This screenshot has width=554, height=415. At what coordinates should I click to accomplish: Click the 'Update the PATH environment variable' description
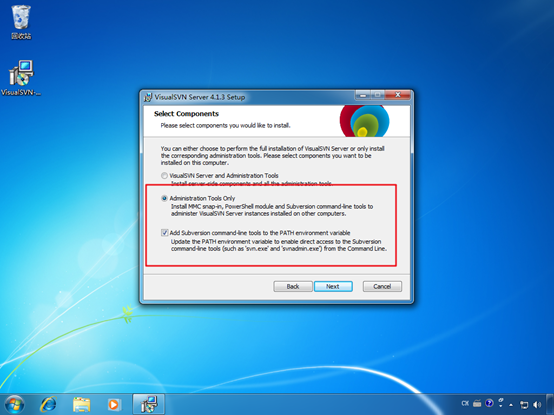(x=279, y=245)
